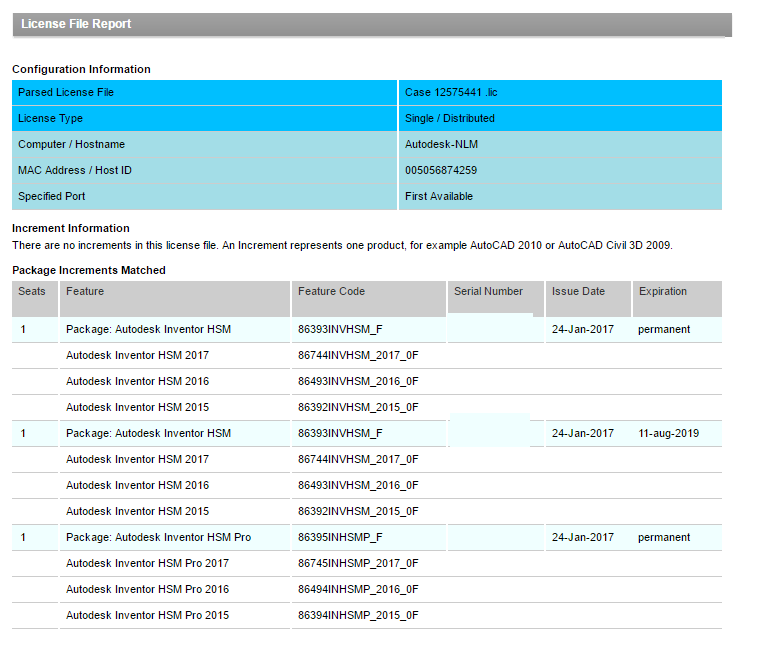The height and width of the screenshot is (664, 764).
Task: Select the Single / Distributed value
Action: point(449,118)
